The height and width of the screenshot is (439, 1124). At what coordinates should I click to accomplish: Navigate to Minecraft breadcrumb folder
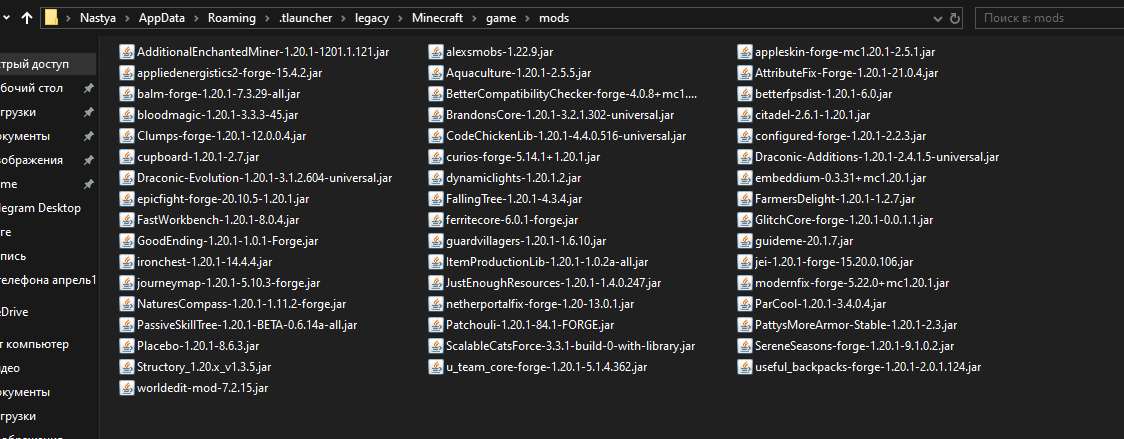click(x=437, y=19)
